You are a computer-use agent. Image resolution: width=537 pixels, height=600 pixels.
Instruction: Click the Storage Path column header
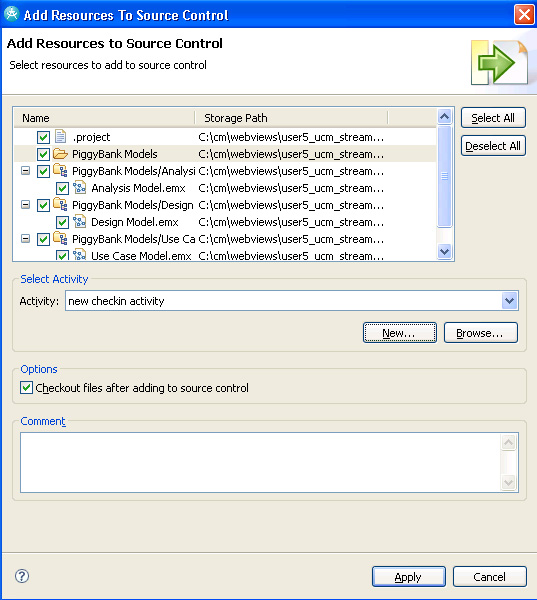[292, 118]
